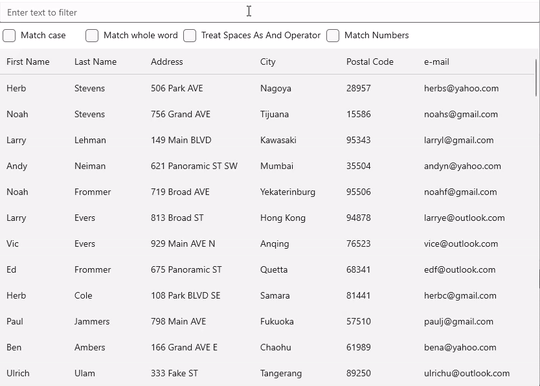Sort by the First Name column header

click(28, 62)
